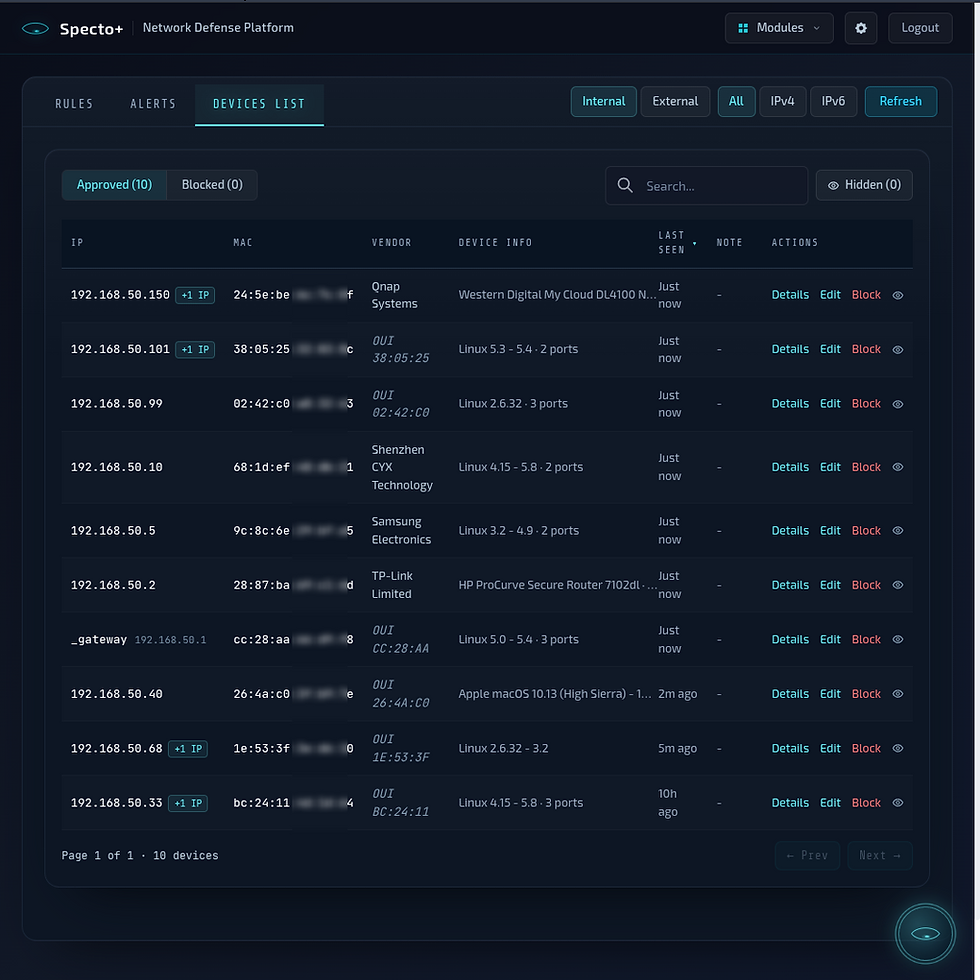Open Details for the _gateway device
The width and height of the screenshot is (980, 980).
[790, 639]
